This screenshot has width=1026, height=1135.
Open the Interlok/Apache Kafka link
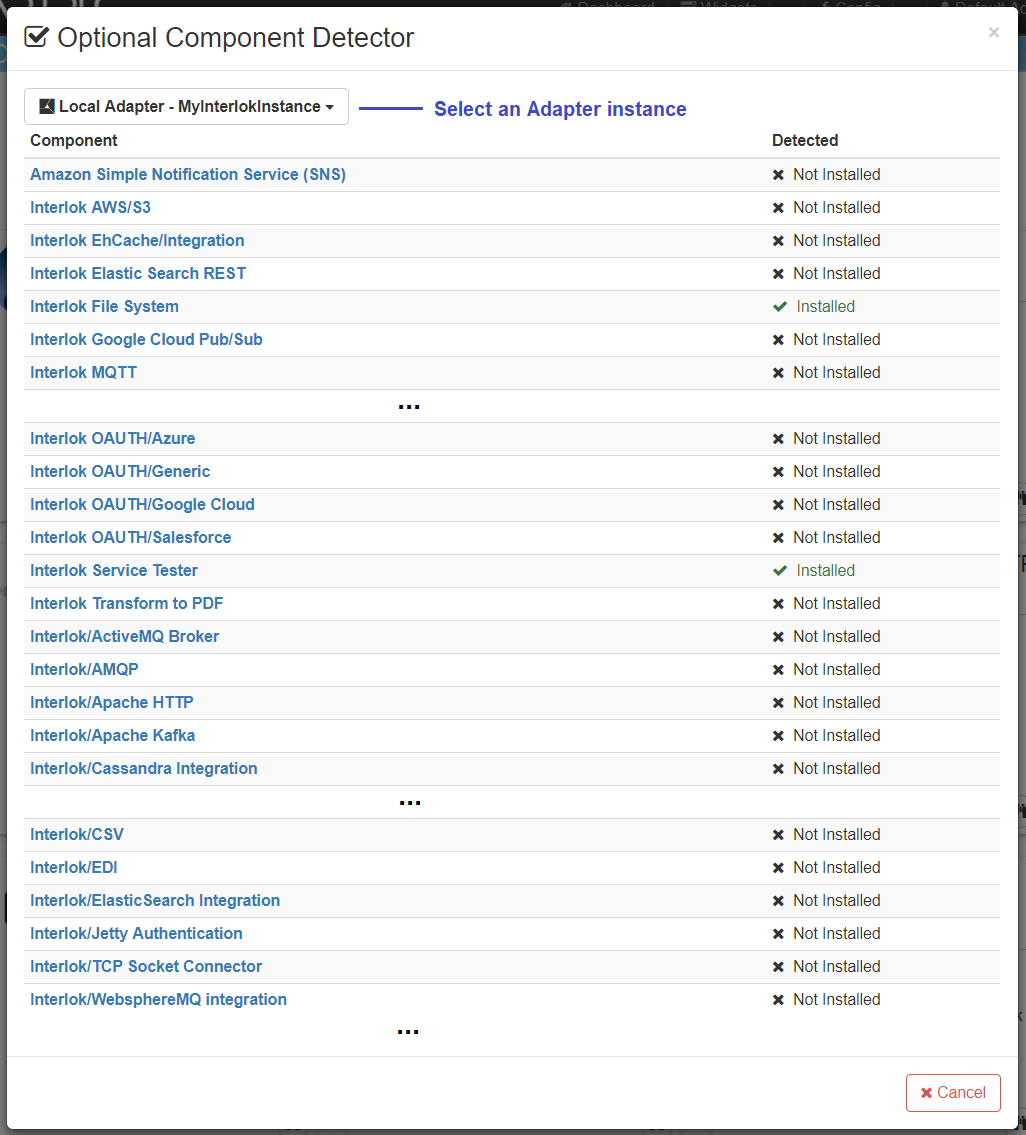click(x=112, y=735)
